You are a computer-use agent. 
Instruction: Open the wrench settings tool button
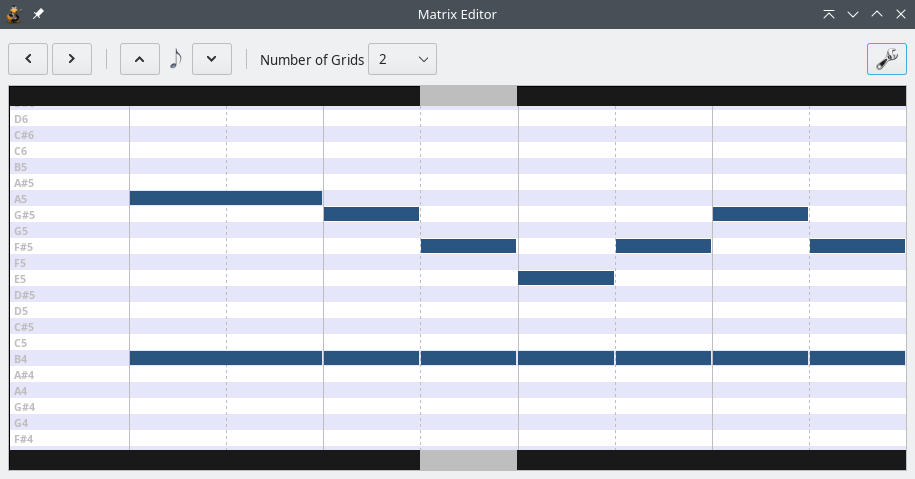click(x=886, y=59)
